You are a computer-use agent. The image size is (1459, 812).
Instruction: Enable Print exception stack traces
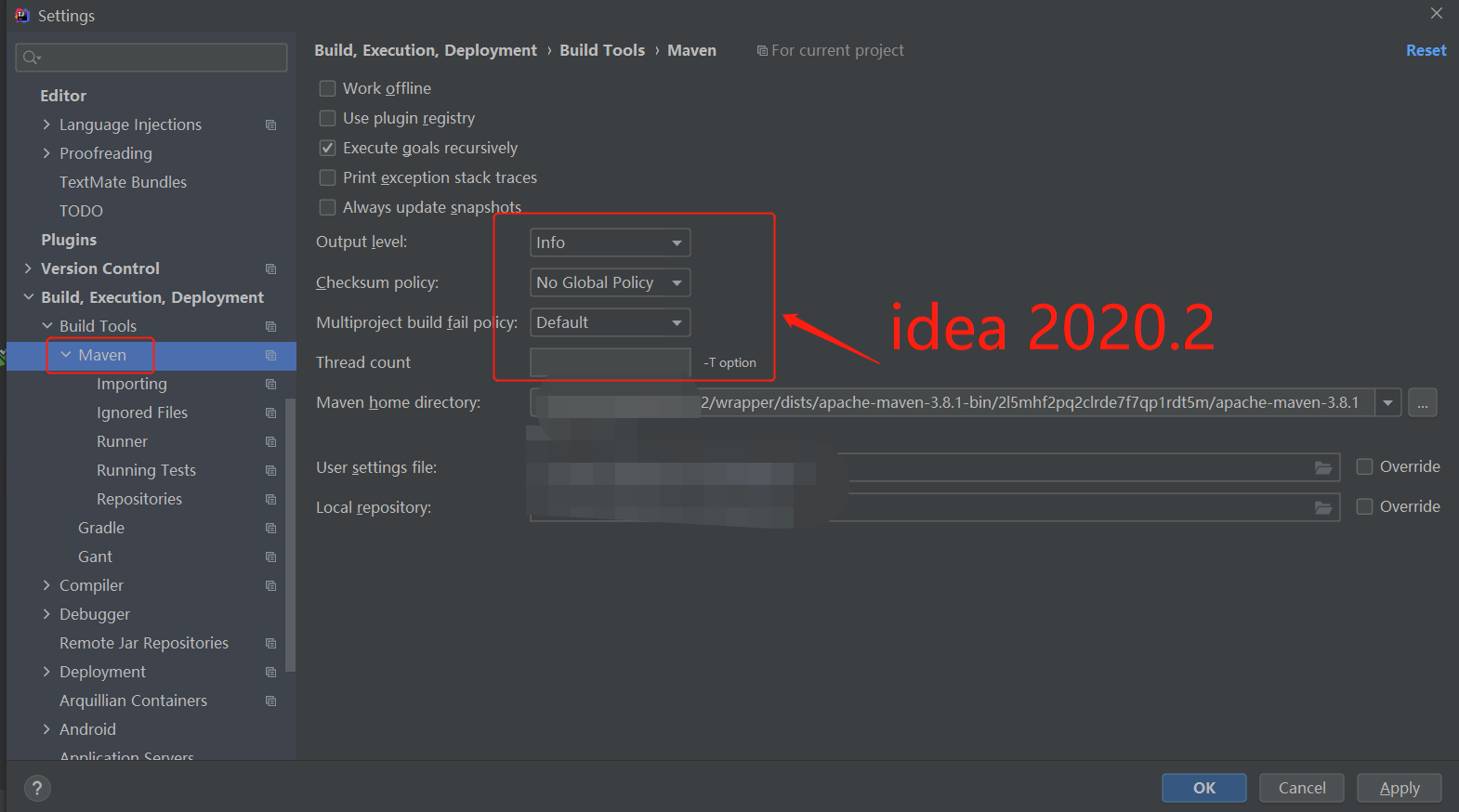coord(327,177)
